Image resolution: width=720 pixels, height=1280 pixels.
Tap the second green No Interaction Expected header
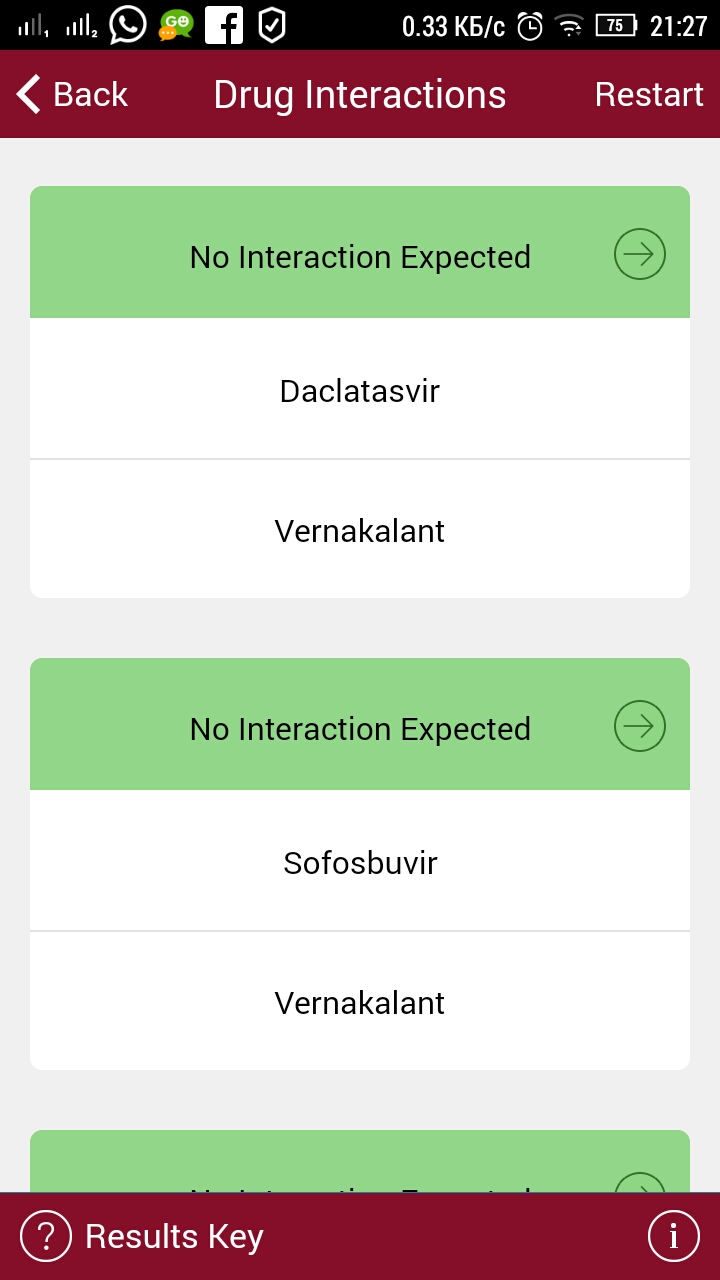click(x=360, y=728)
